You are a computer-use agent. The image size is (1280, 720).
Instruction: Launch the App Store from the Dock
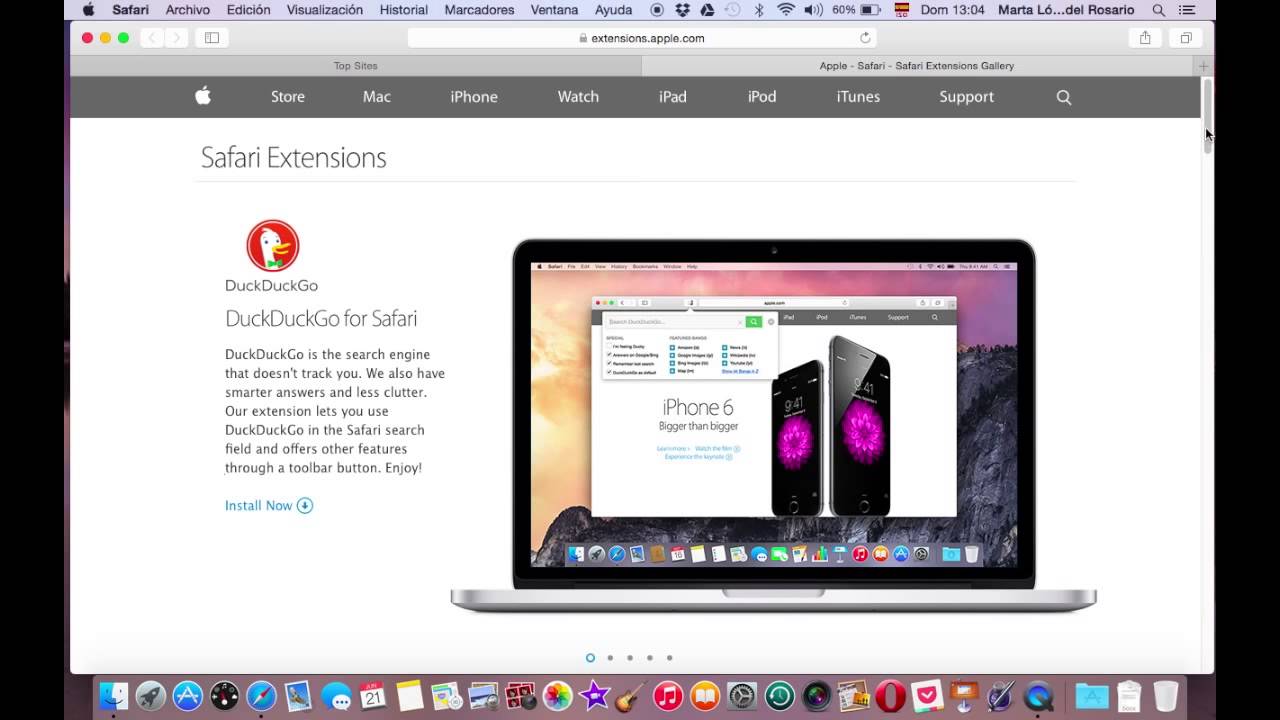(188, 696)
